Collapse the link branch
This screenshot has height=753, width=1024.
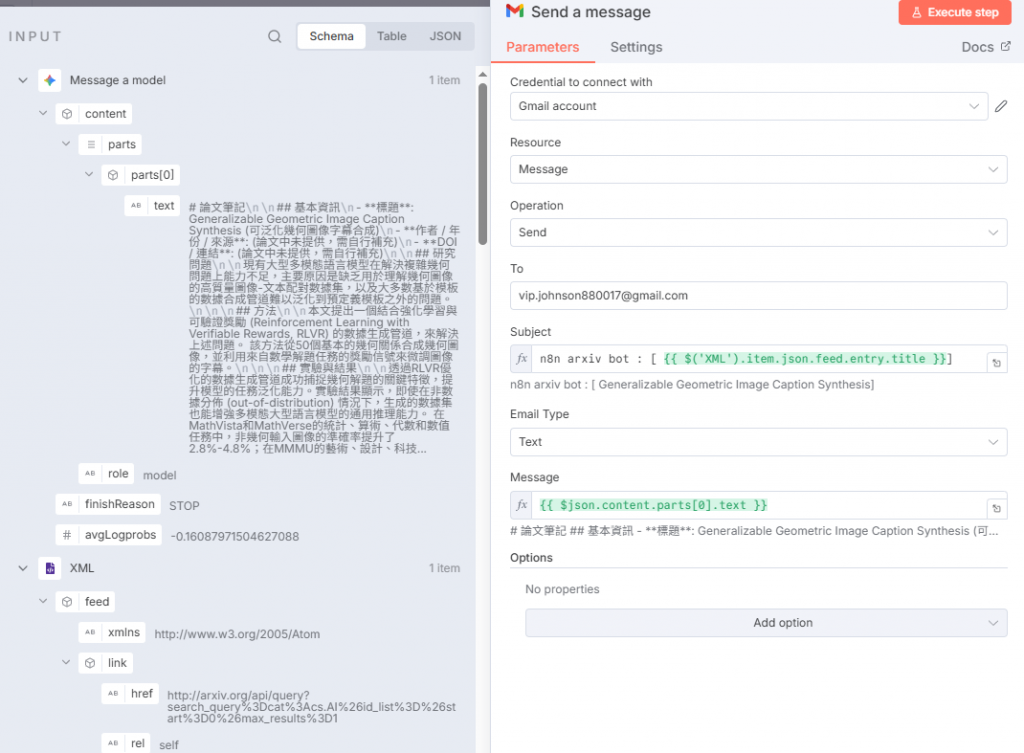coord(66,662)
